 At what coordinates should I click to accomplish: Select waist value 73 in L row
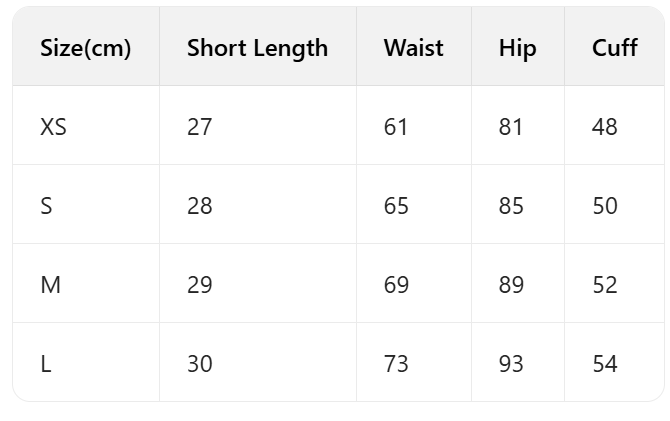click(396, 364)
